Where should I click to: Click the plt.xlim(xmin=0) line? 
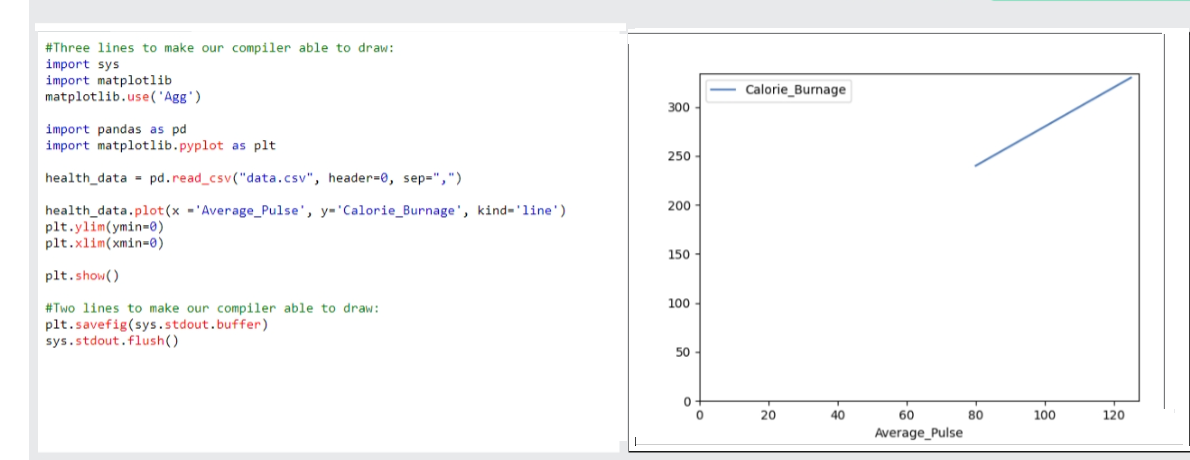pyautogui.click(x=105, y=243)
